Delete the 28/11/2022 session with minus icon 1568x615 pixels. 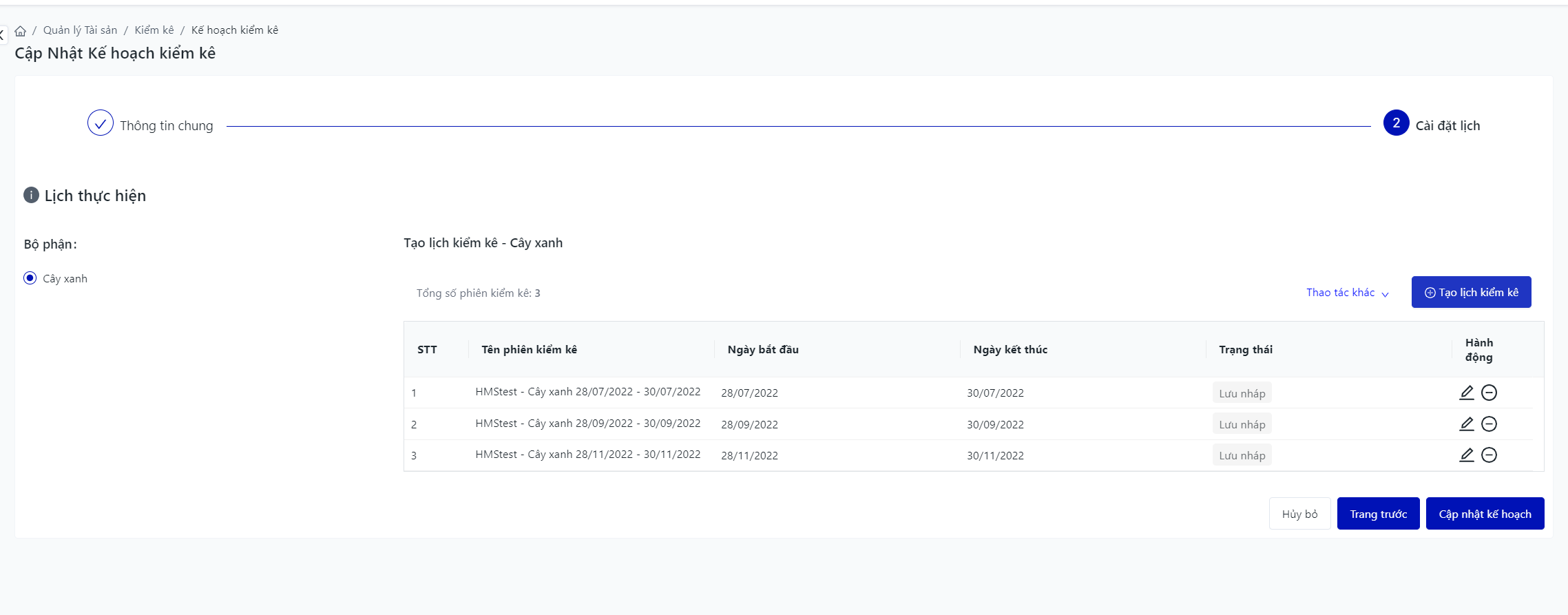[1489, 455]
